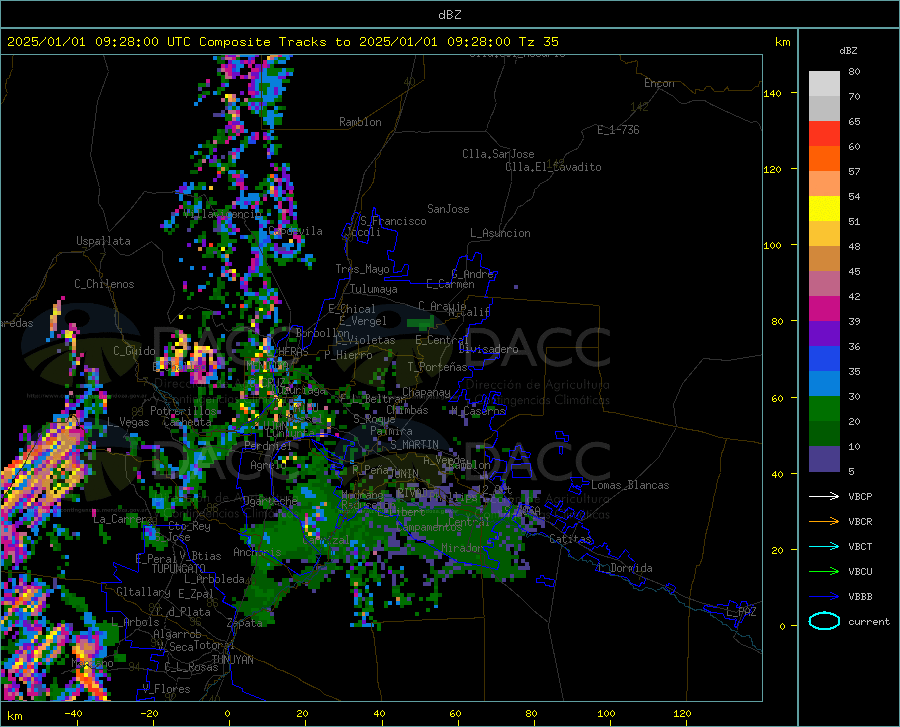This screenshot has height=727, width=900.
Task: Click the Divisadero map label
Action: click(x=488, y=349)
